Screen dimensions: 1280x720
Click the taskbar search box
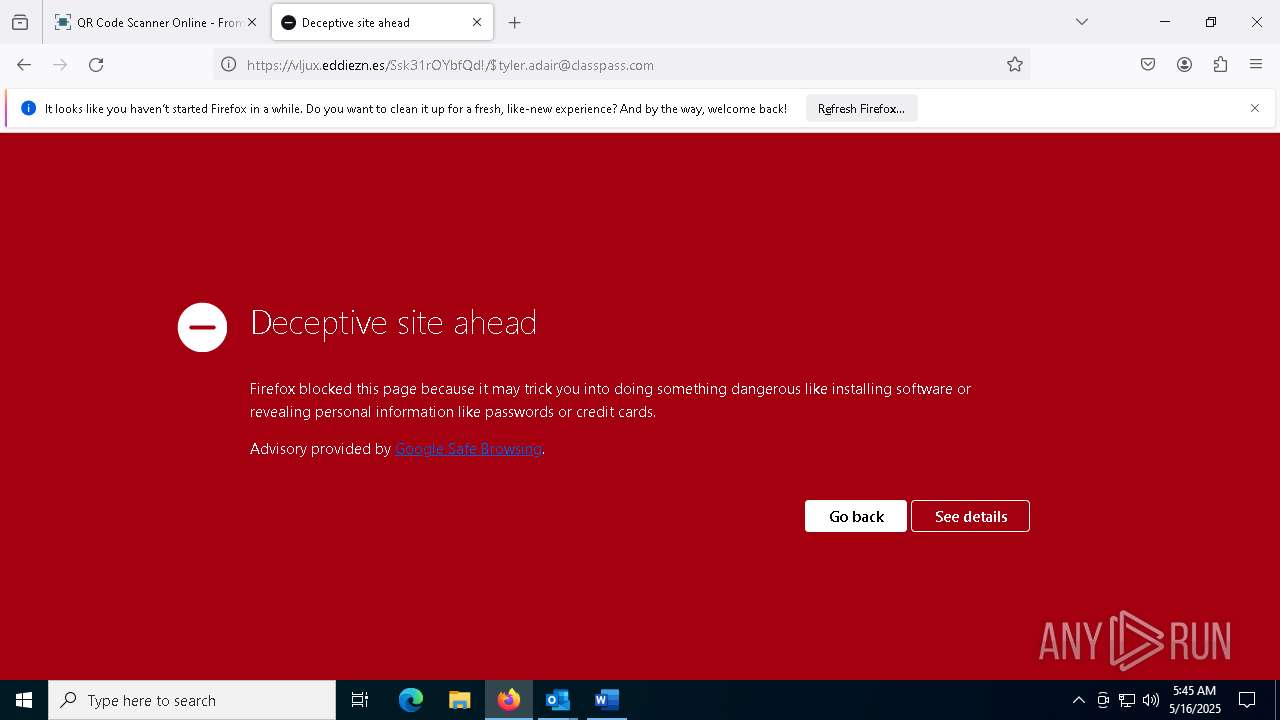pyautogui.click(x=192, y=700)
